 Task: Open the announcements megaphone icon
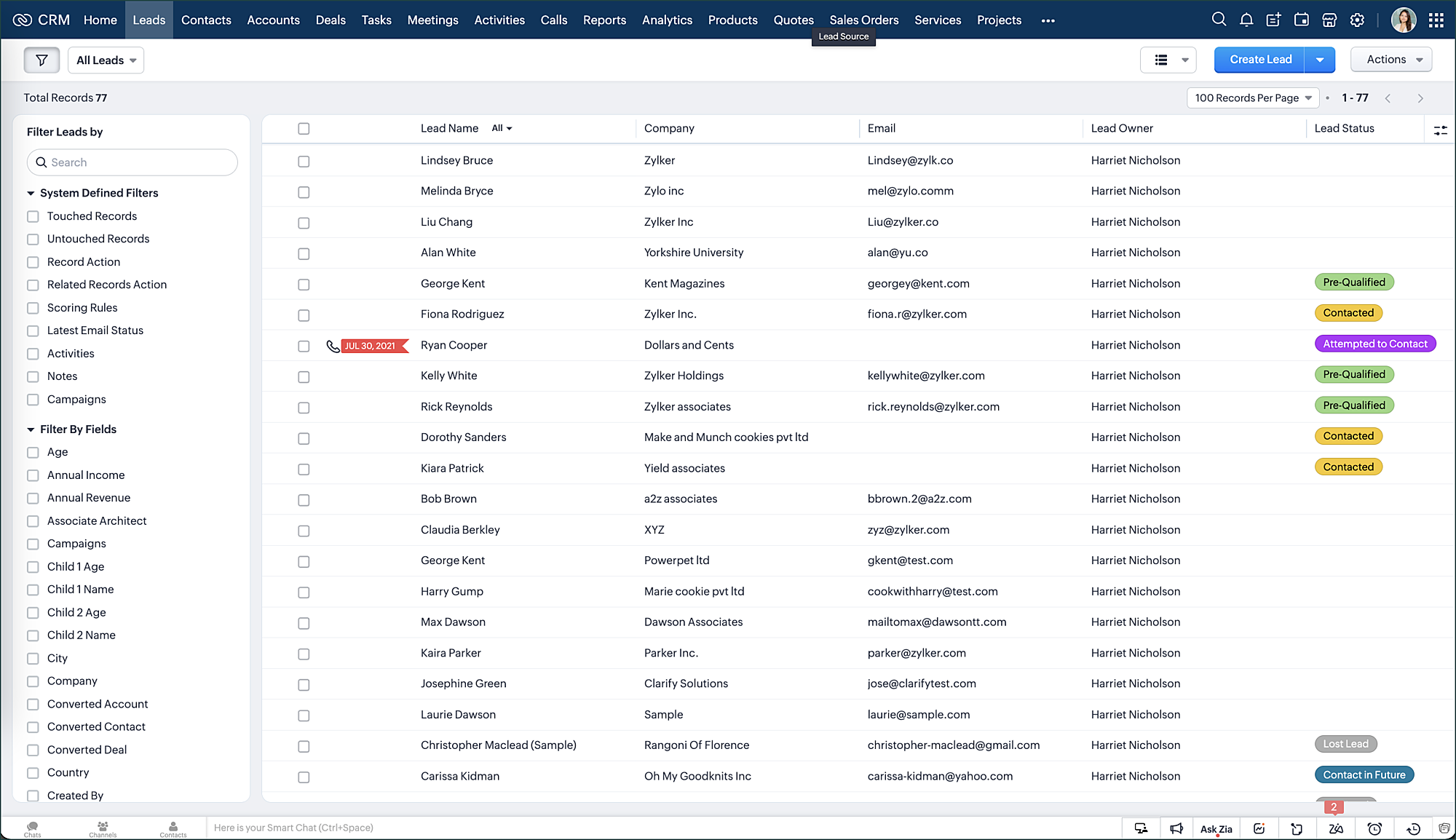(x=1176, y=828)
